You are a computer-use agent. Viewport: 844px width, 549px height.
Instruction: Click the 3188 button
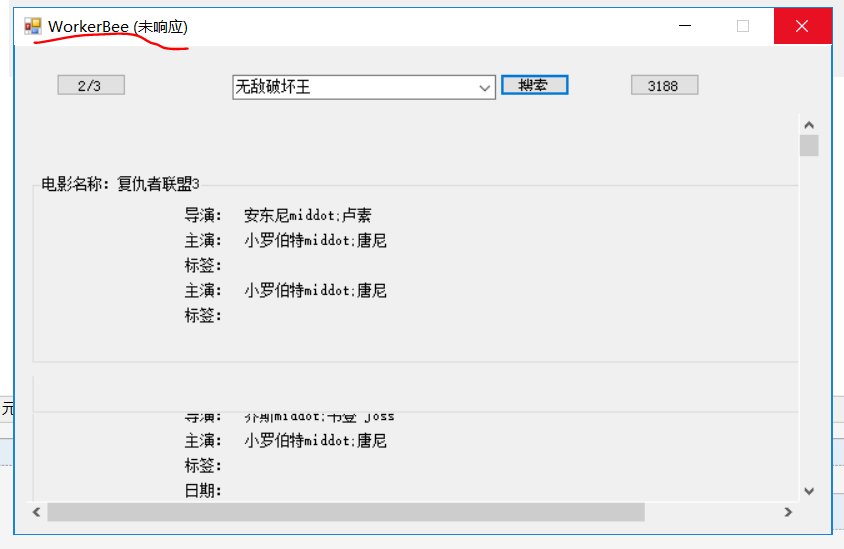665,85
